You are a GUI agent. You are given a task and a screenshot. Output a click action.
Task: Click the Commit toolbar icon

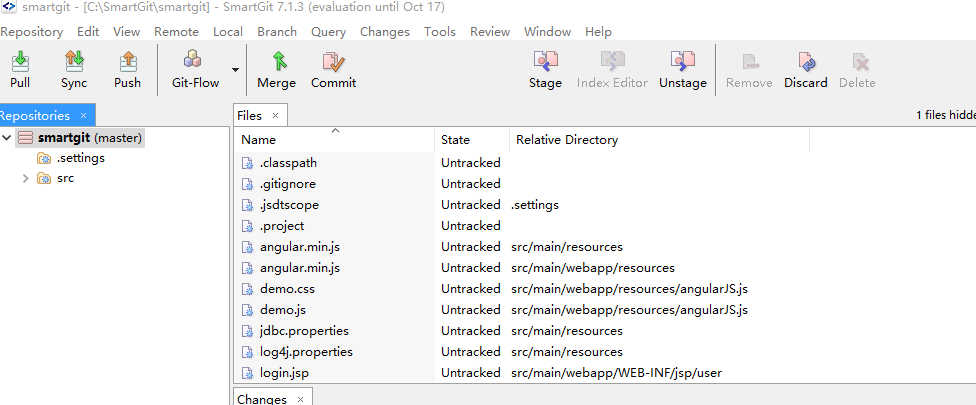334,61
